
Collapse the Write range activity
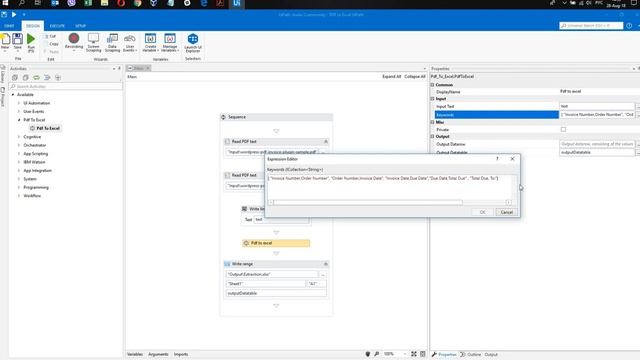326,264
